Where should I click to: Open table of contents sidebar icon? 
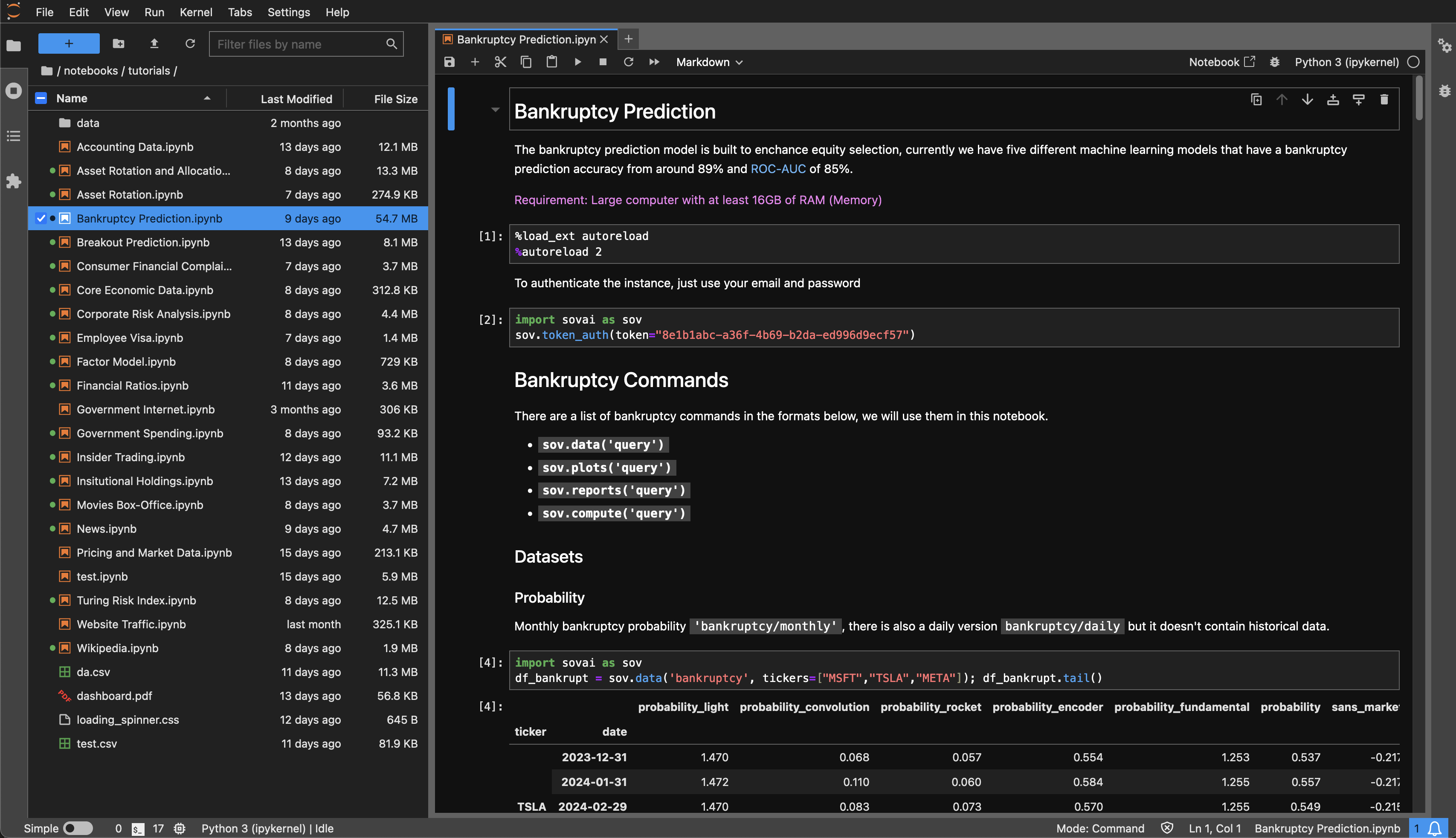pos(13,136)
